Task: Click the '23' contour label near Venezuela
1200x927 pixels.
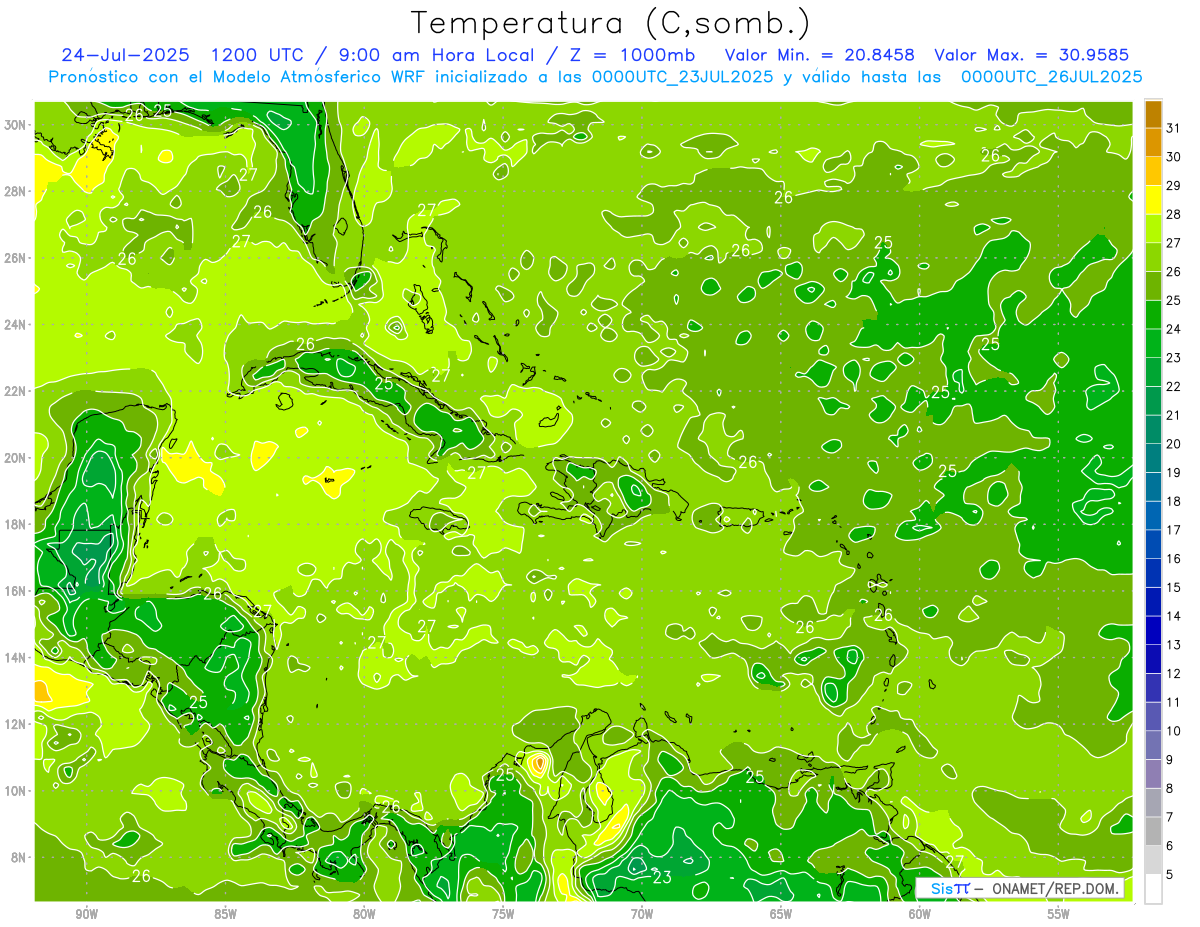Action: coord(662,877)
